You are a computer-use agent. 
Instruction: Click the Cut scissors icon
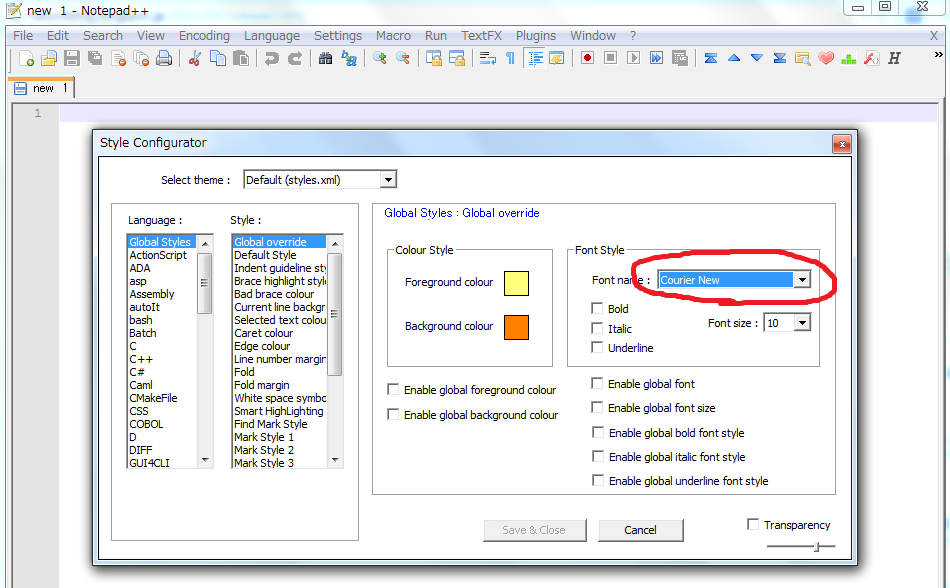click(194, 59)
